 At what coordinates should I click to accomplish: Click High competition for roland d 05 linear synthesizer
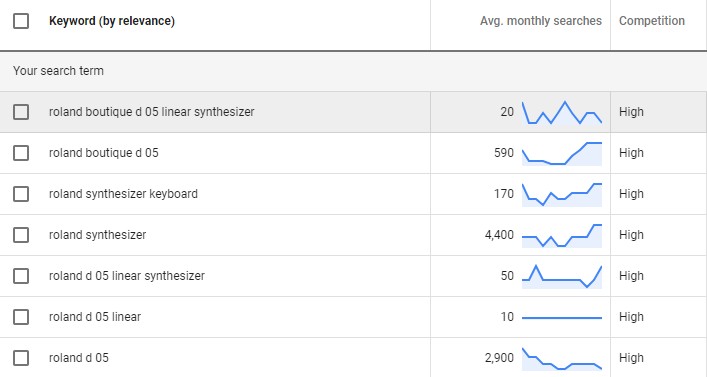(631, 276)
